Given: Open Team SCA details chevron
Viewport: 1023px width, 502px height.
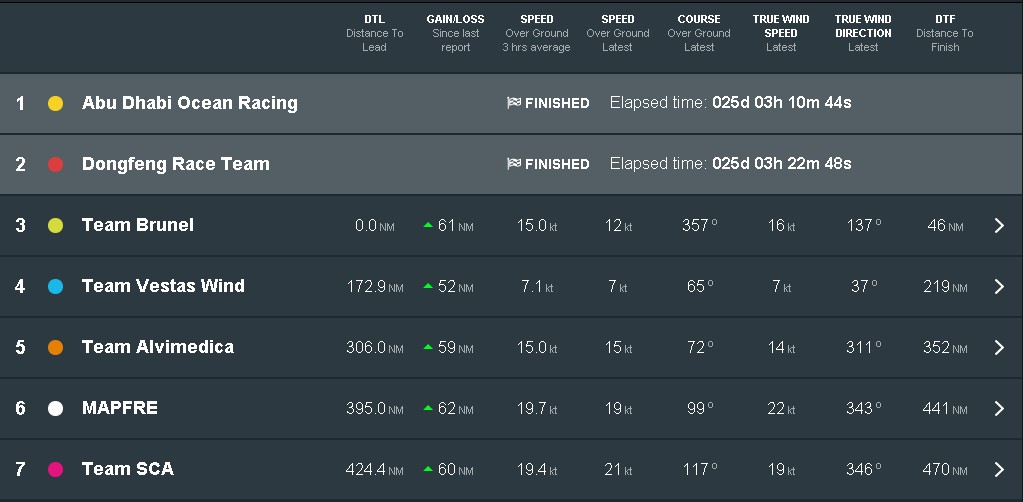Looking at the screenshot, I should click(999, 469).
